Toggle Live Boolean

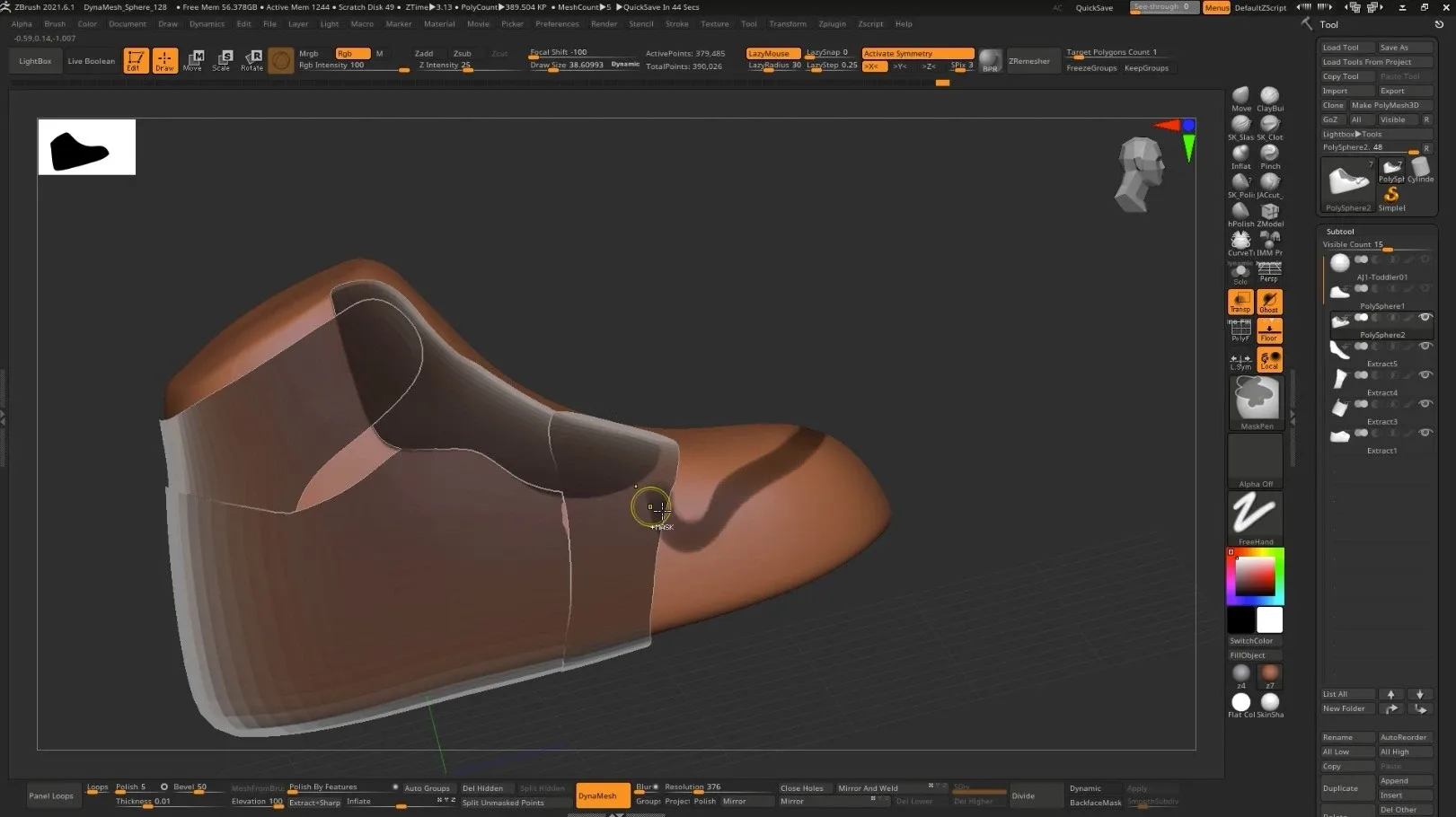(92, 61)
